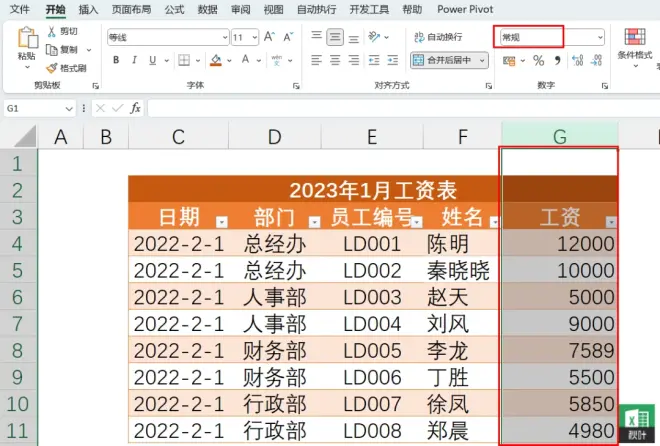Switch to Review (审阅) tab
The height and width of the screenshot is (446, 660).
pyautogui.click(x=240, y=9)
